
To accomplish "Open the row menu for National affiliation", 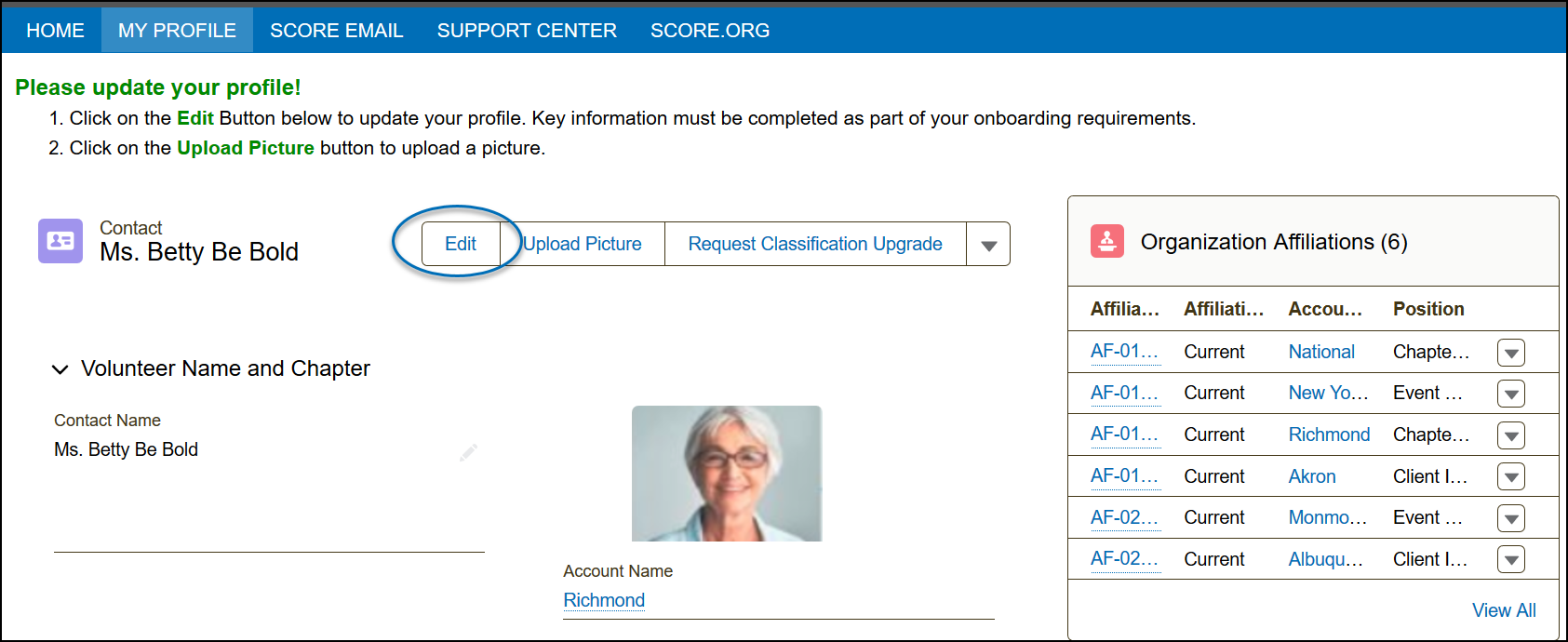I will [1510, 353].
